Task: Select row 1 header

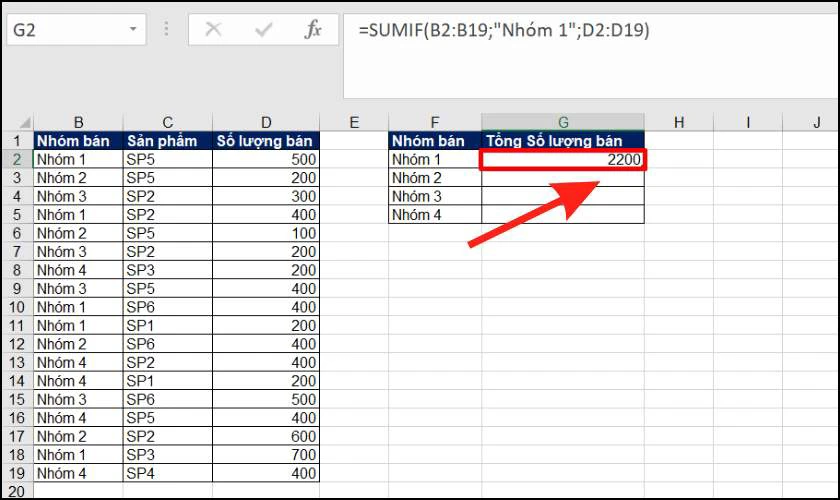Action: tap(17, 141)
